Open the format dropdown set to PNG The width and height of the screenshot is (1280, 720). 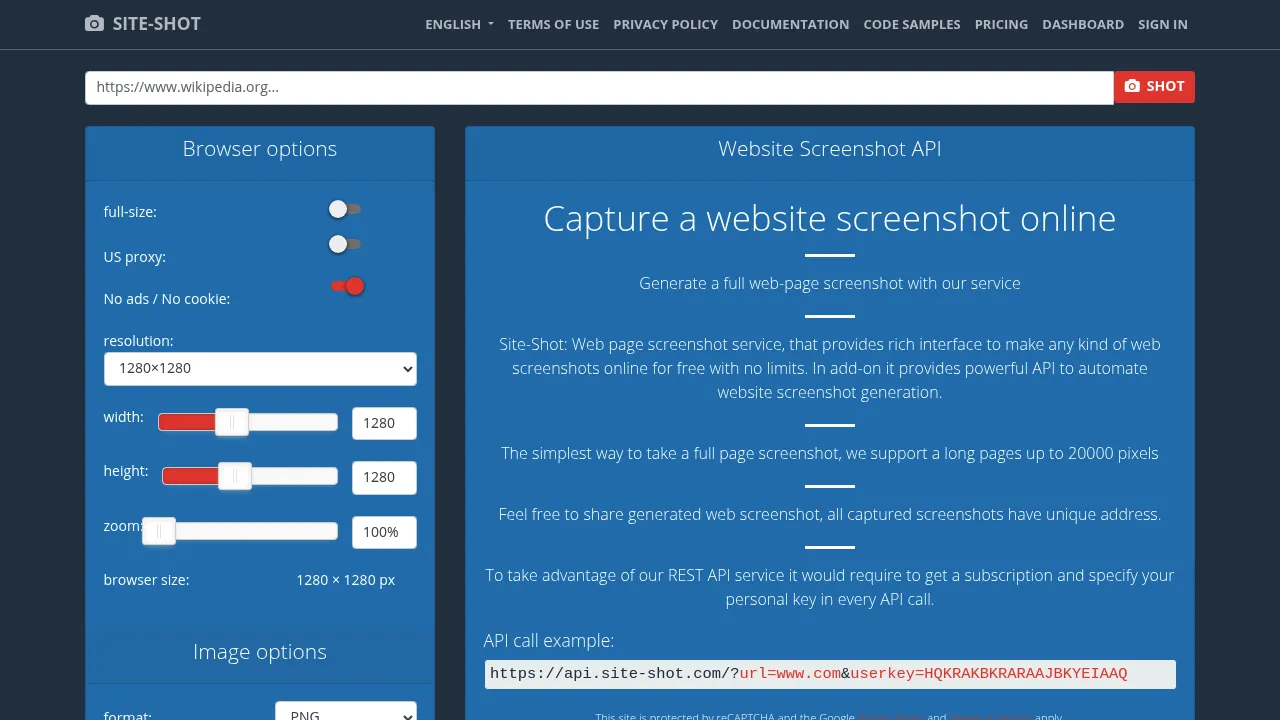pyautogui.click(x=345, y=712)
